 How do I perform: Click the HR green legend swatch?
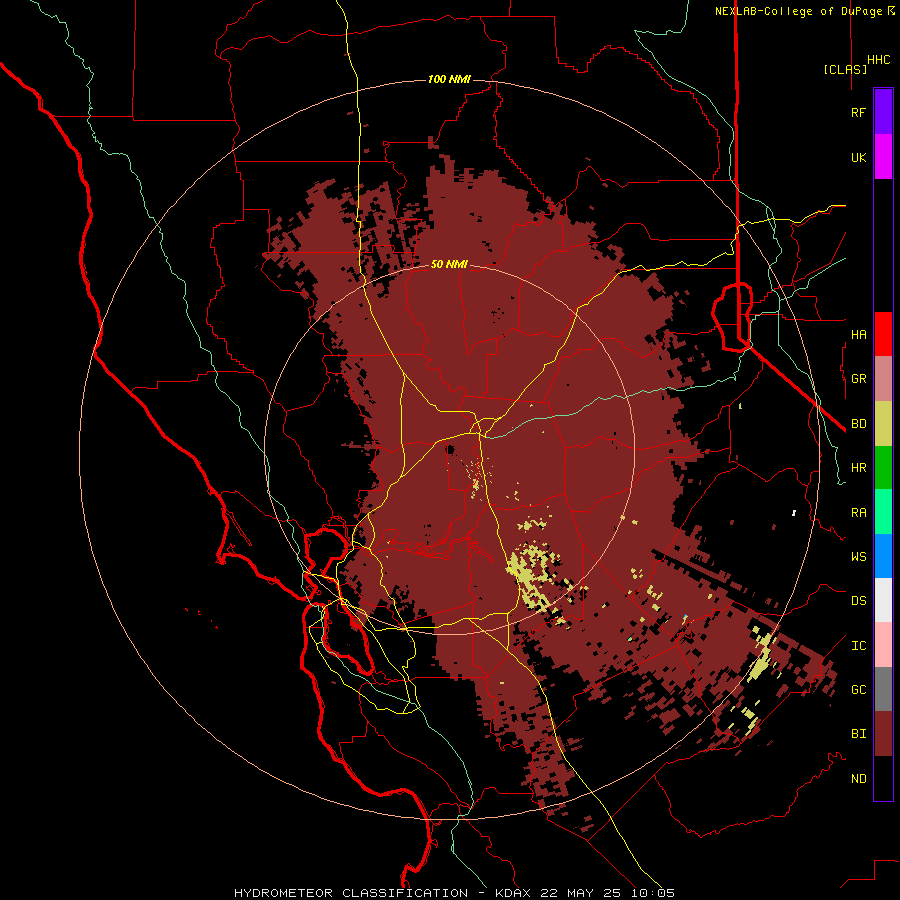pyautogui.click(x=883, y=467)
